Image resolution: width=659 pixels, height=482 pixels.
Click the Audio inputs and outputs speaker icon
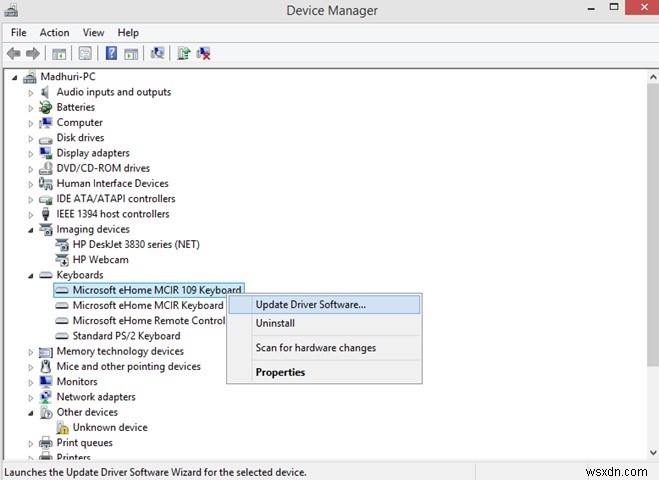45,92
